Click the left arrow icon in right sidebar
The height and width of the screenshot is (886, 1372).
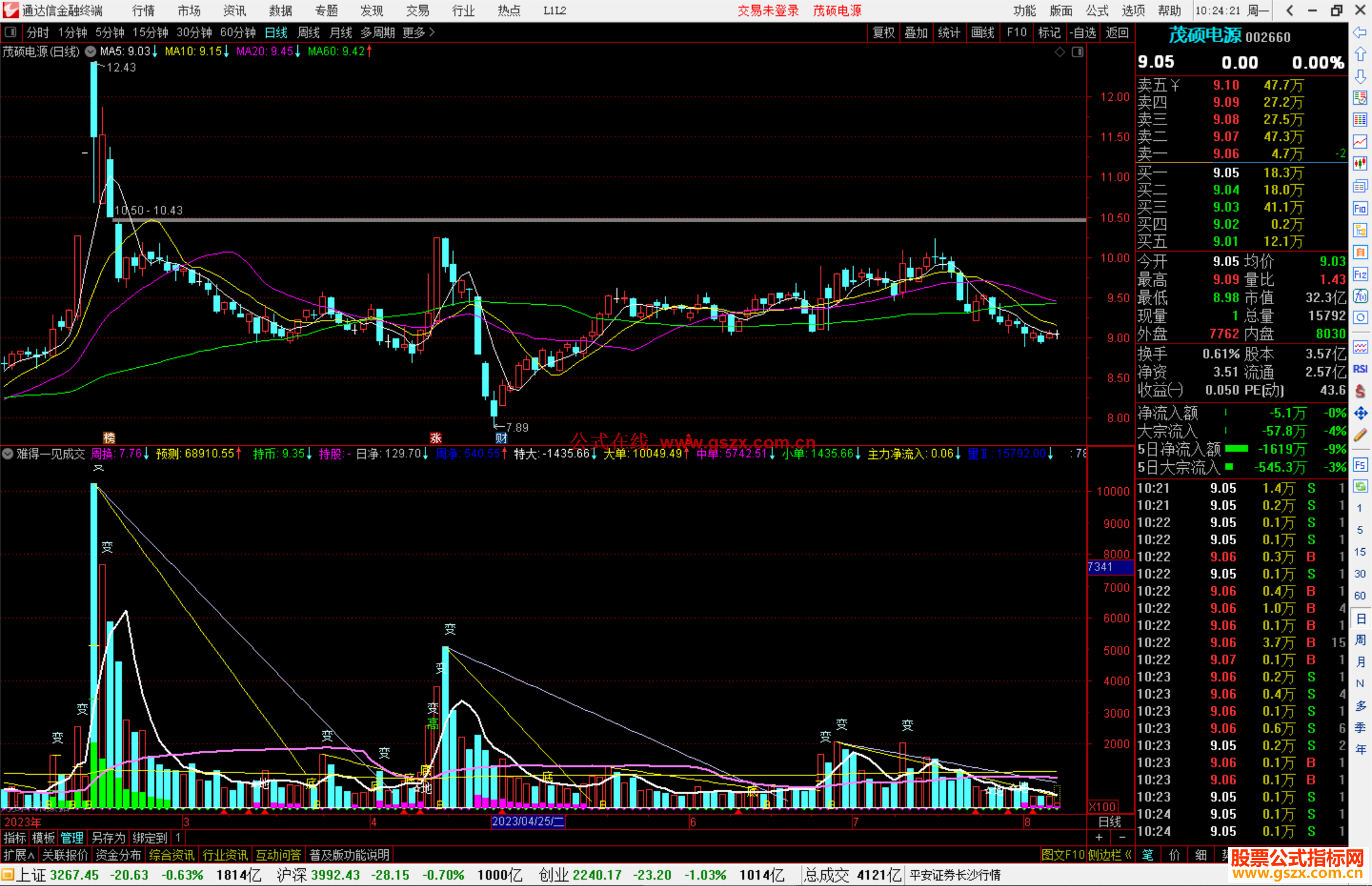[x=1360, y=32]
